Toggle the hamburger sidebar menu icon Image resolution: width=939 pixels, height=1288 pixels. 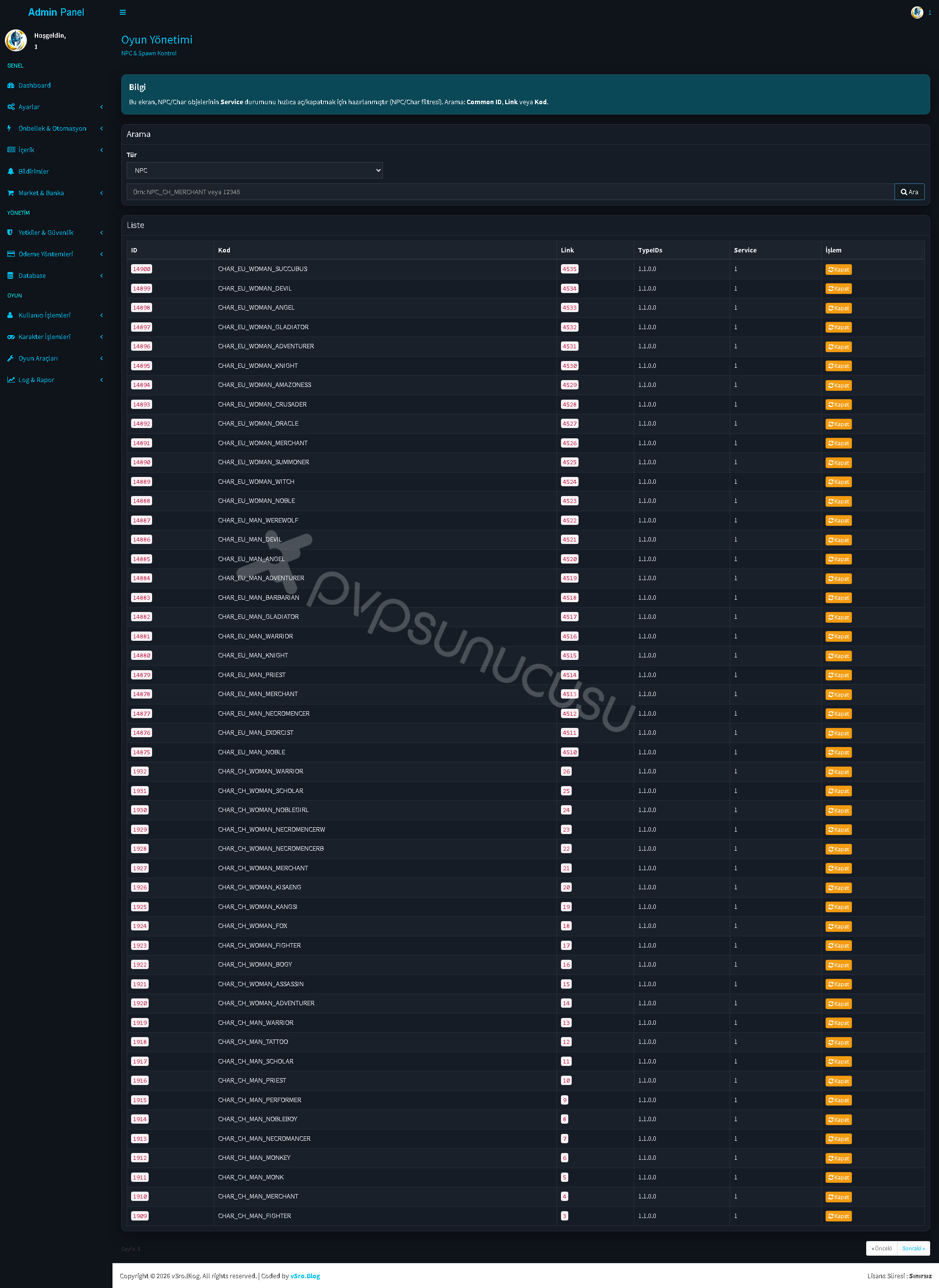pos(123,13)
